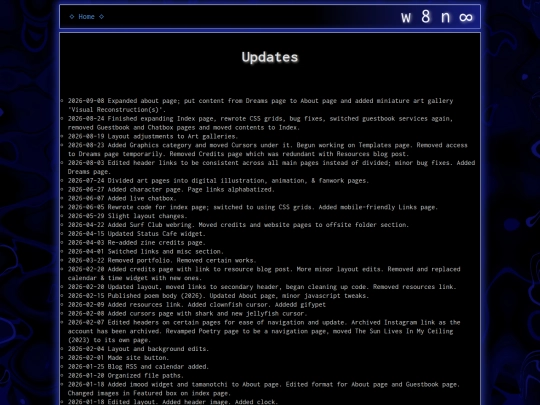
Task: Select the 2026-04-15 Updated Status Cafe entry
Action: pyautogui.click(x=136, y=234)
